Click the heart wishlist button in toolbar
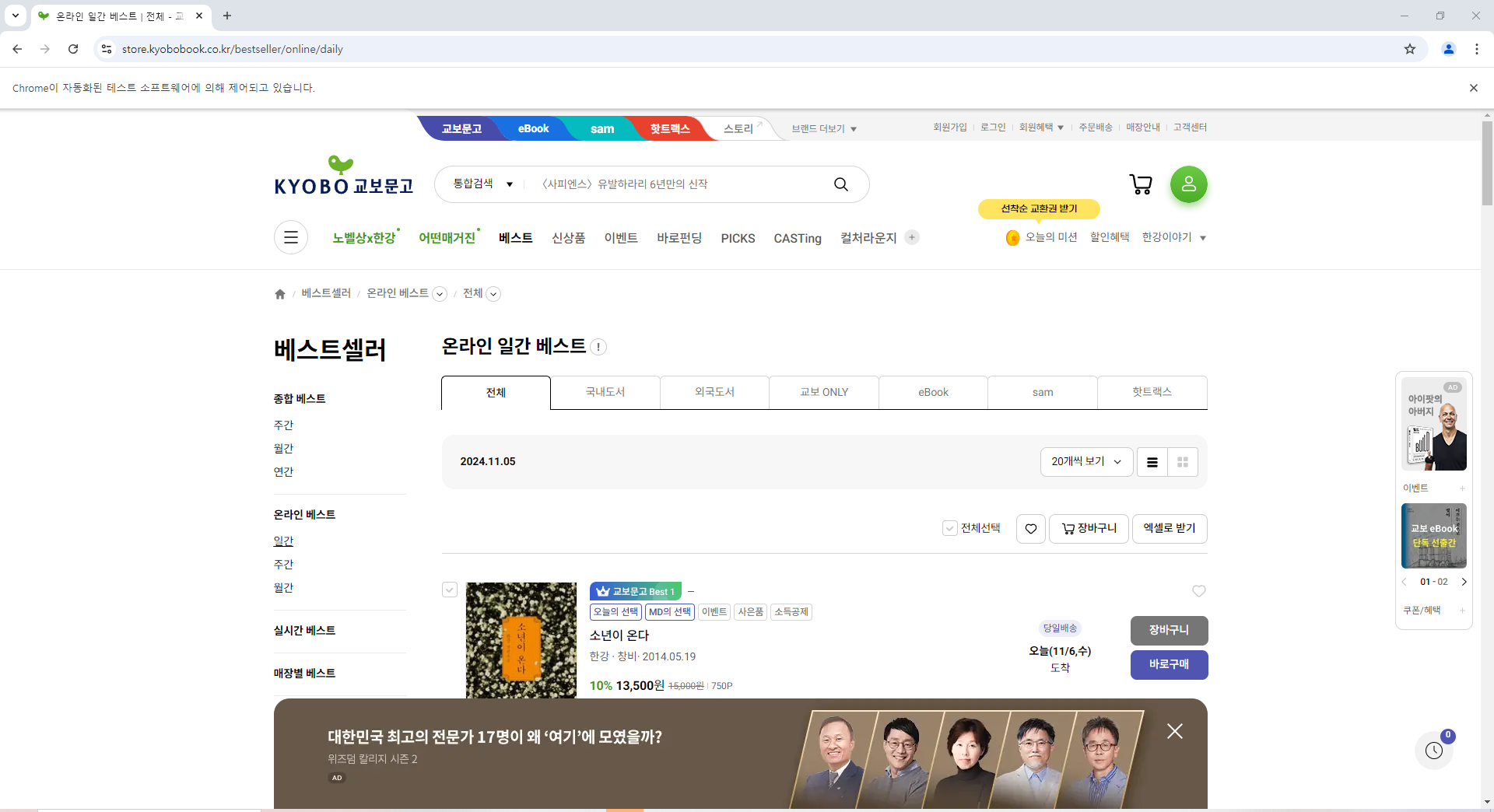1494x812 pixels. 1031,529
